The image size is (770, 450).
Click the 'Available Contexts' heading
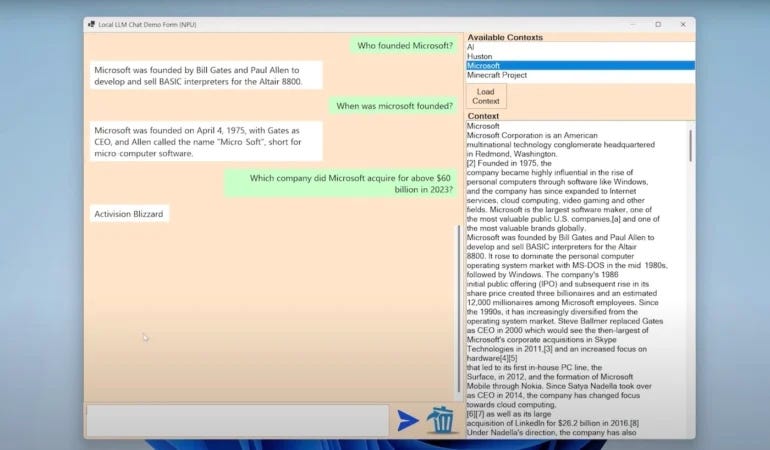505,37
